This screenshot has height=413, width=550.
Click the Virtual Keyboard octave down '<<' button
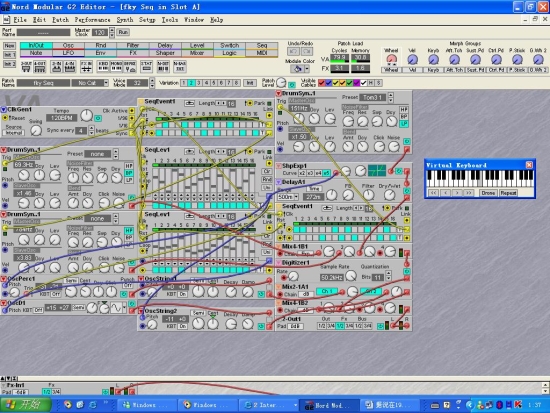(x=434, y=193)
